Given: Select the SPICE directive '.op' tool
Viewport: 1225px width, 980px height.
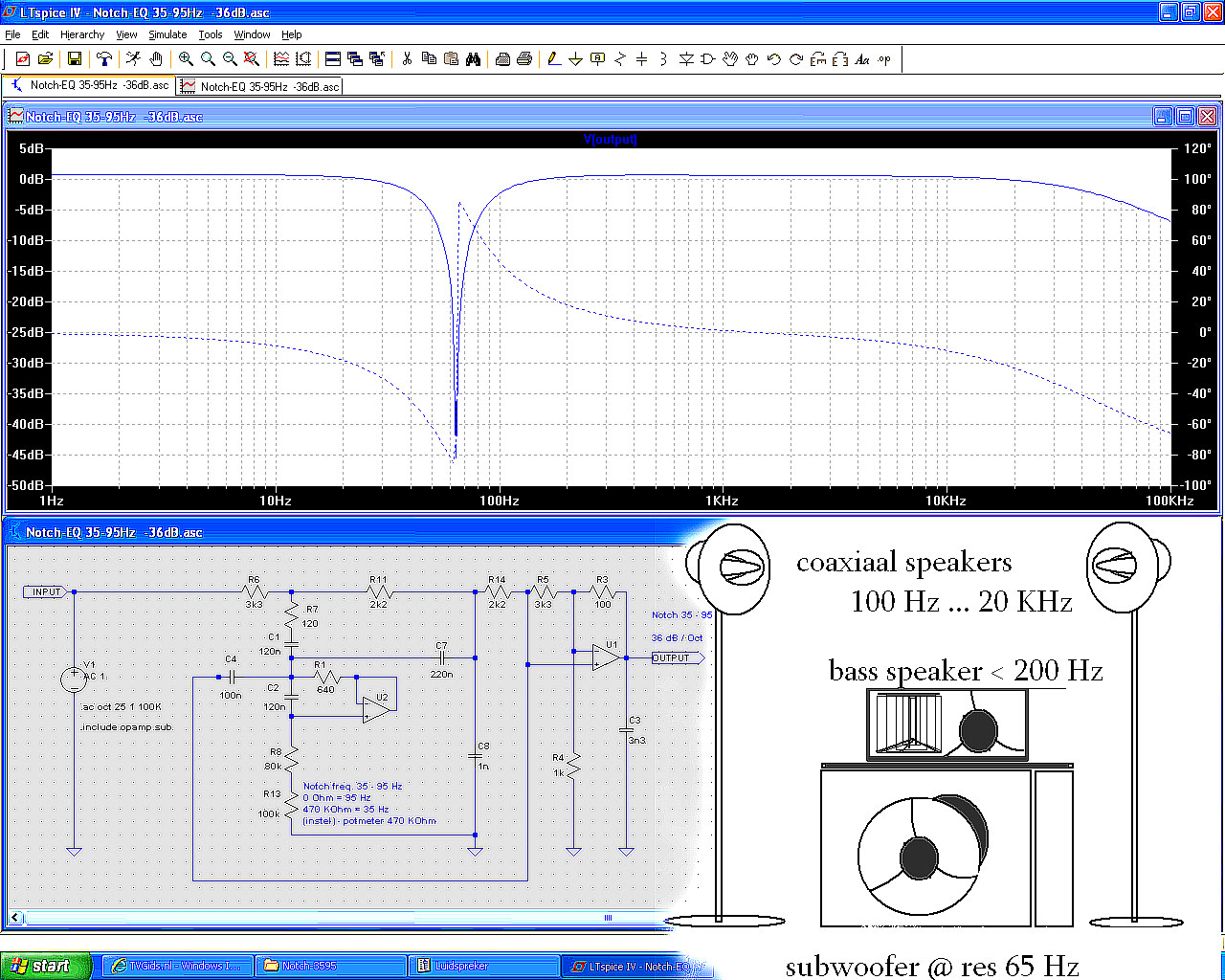Looking at the screenshot, I should click(884, 59).
